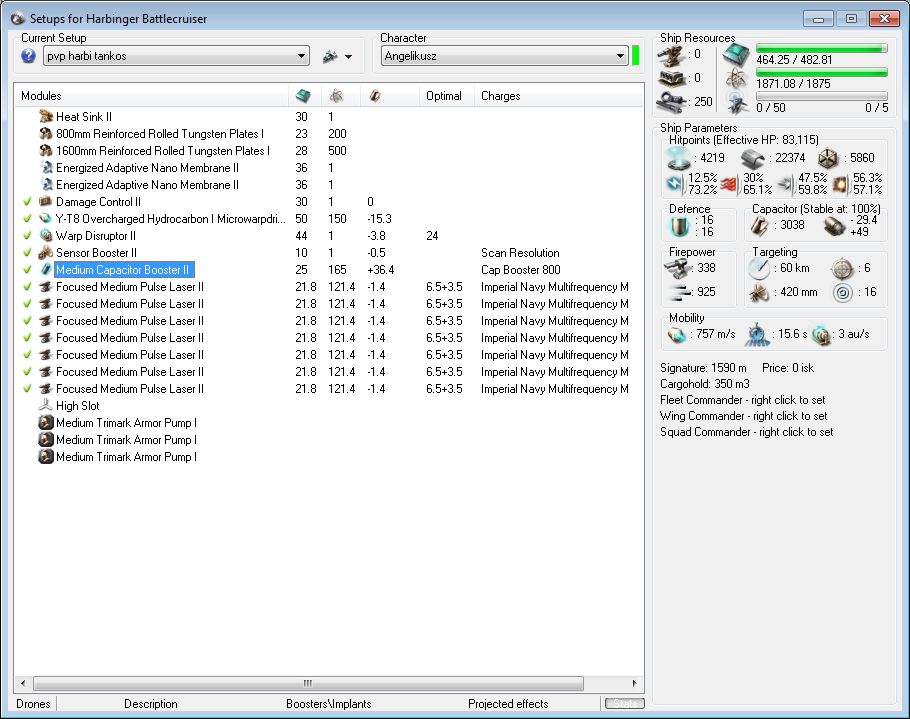Click Wing Commander right click to set
Viewport: 910px width, 719px height.
pos(743,416)
